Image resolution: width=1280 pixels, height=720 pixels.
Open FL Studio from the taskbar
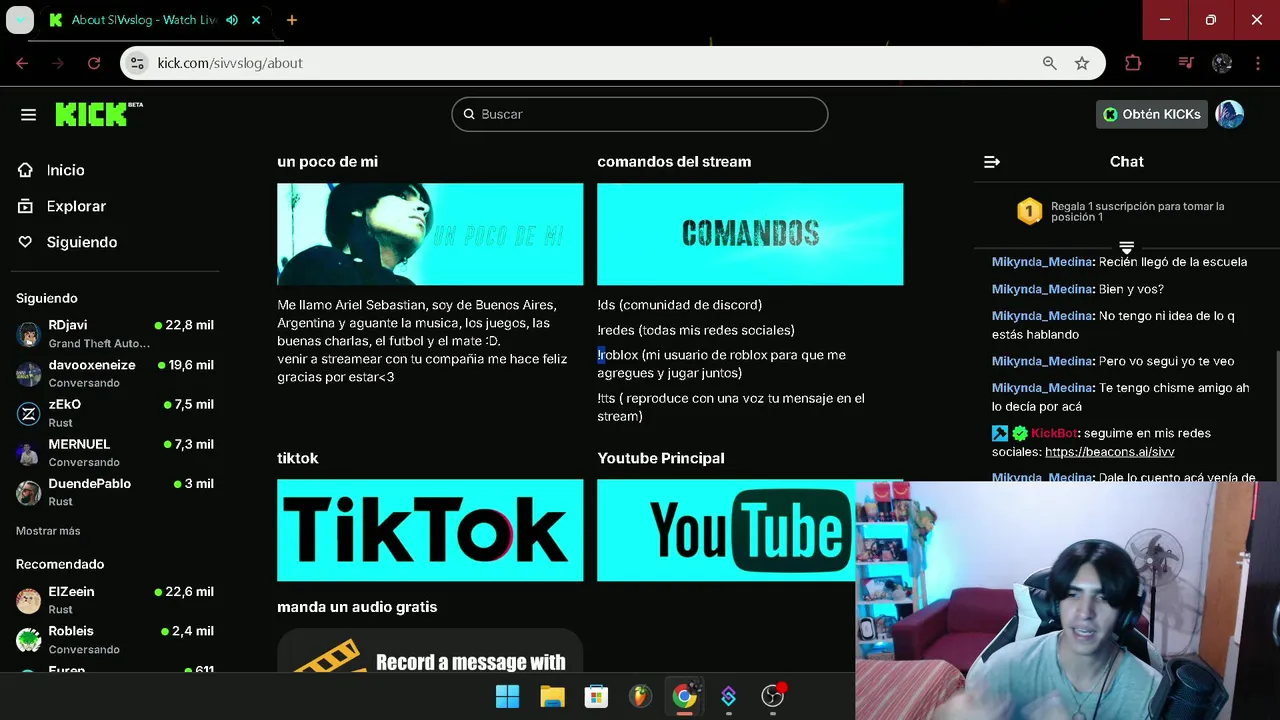tap(640, 696)
